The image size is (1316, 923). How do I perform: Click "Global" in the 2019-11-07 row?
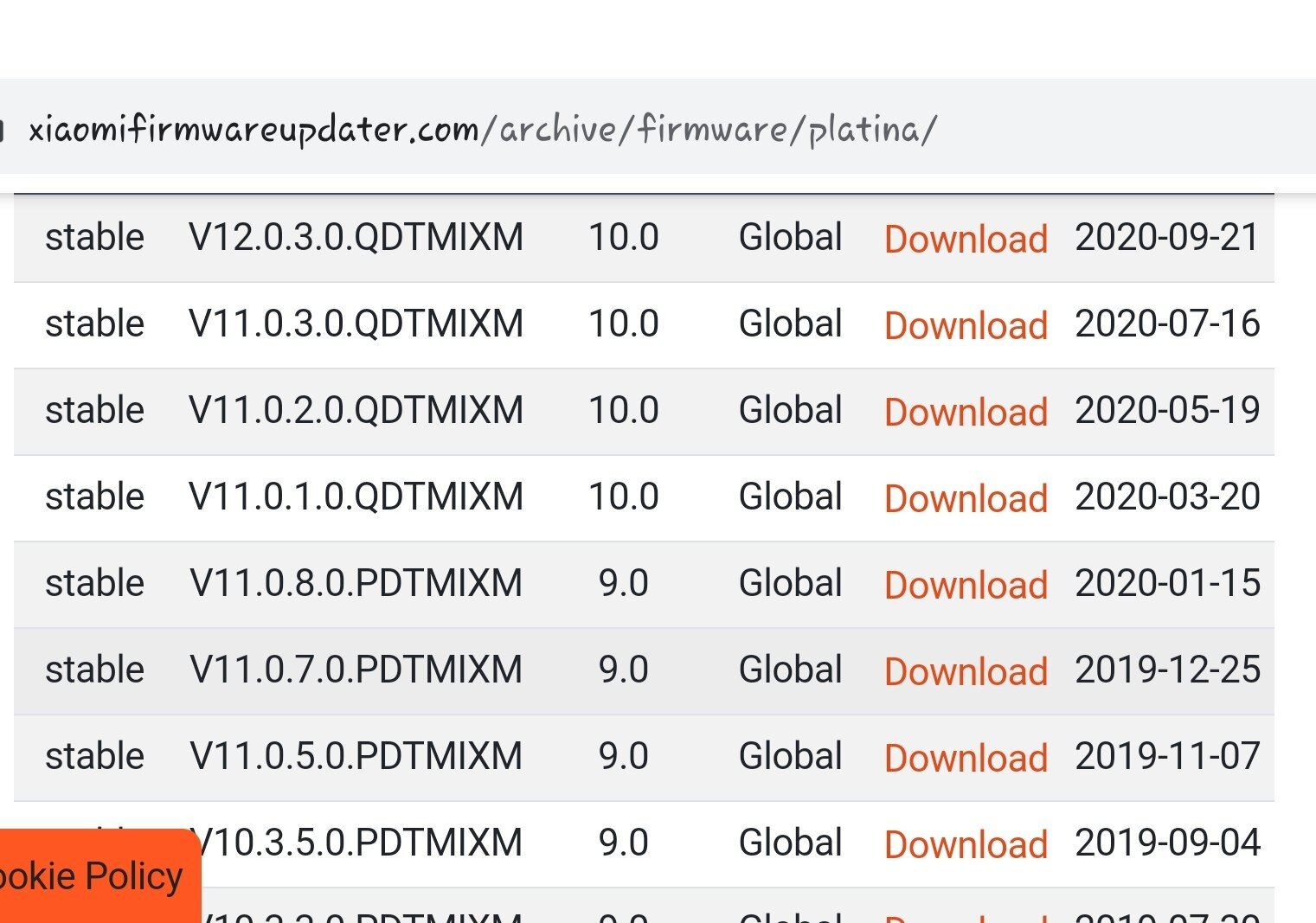click(x=790, y=756)
